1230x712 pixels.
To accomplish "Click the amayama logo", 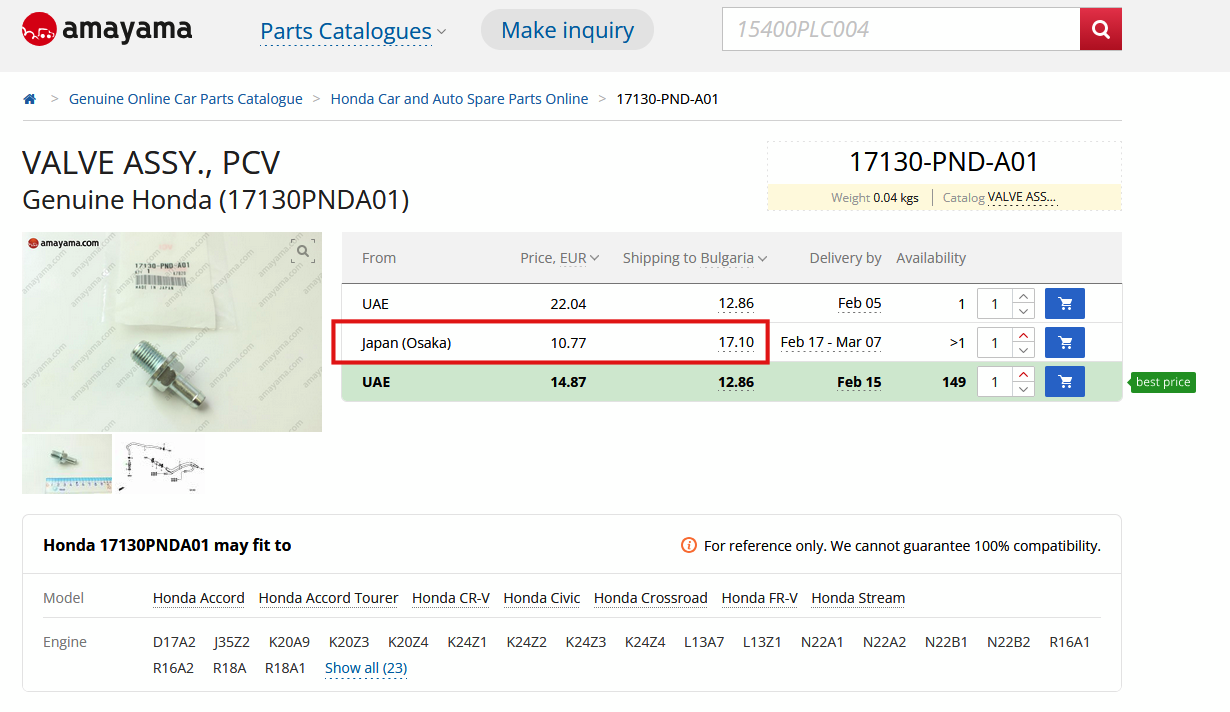I will click(107, 30).
